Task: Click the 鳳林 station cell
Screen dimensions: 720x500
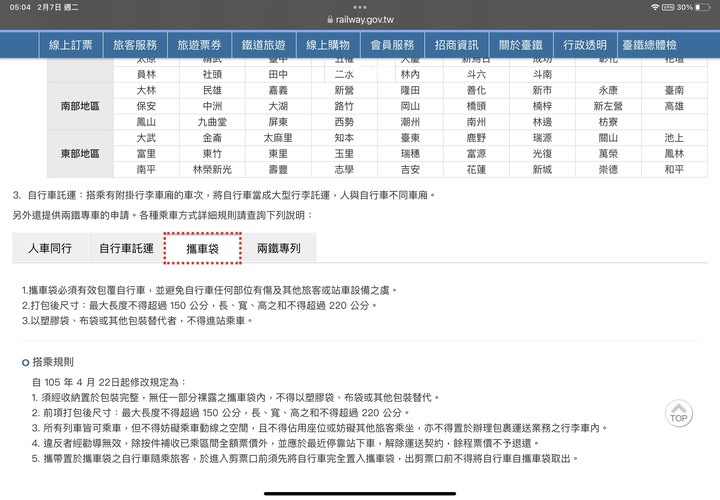Action: point(674,154)
